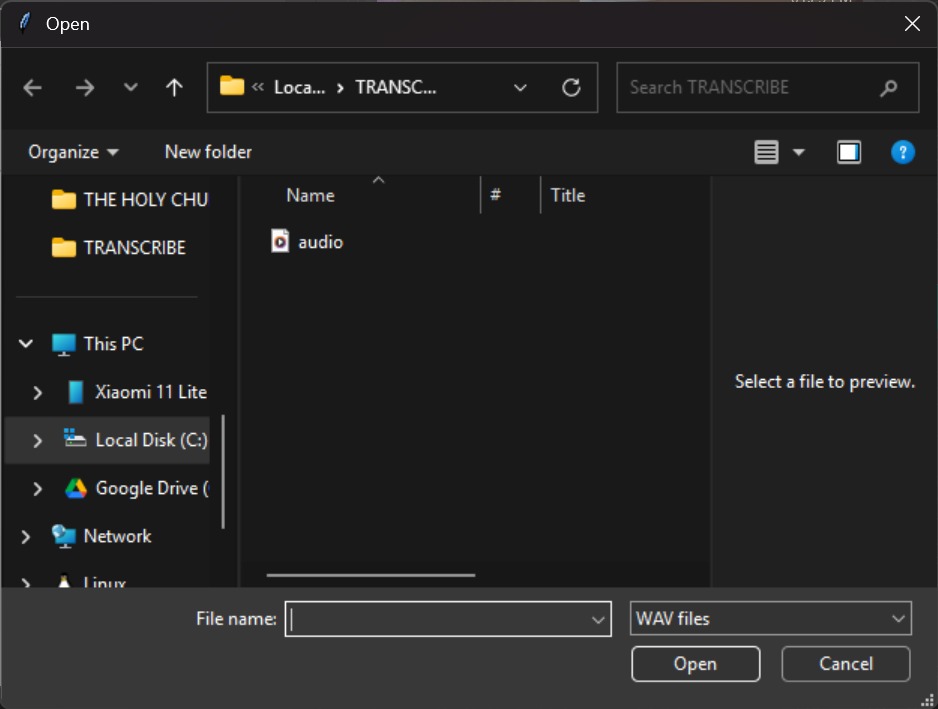Open the WAV files type dropdown

(x=771, y=619)
